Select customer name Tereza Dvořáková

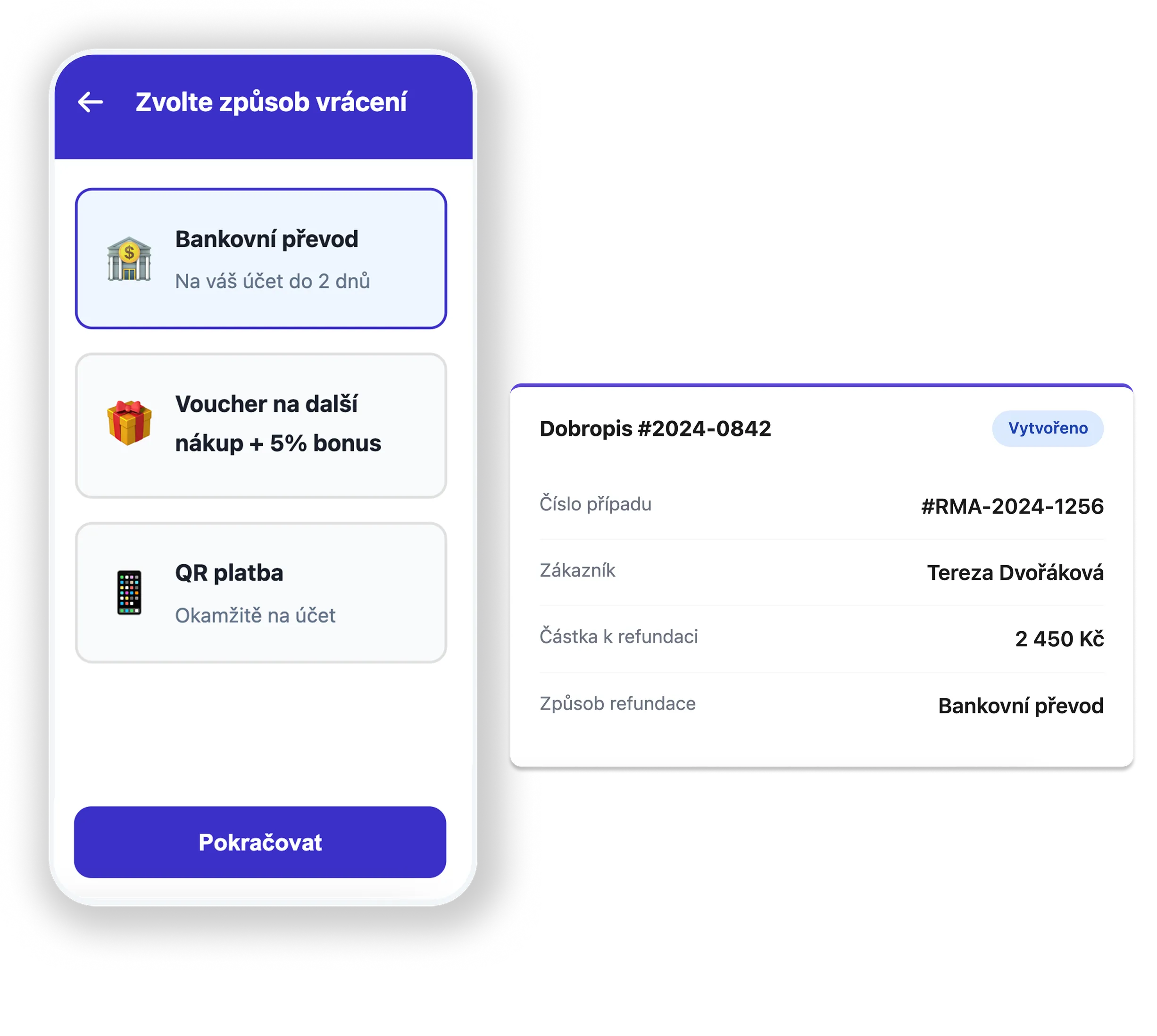1015,573
